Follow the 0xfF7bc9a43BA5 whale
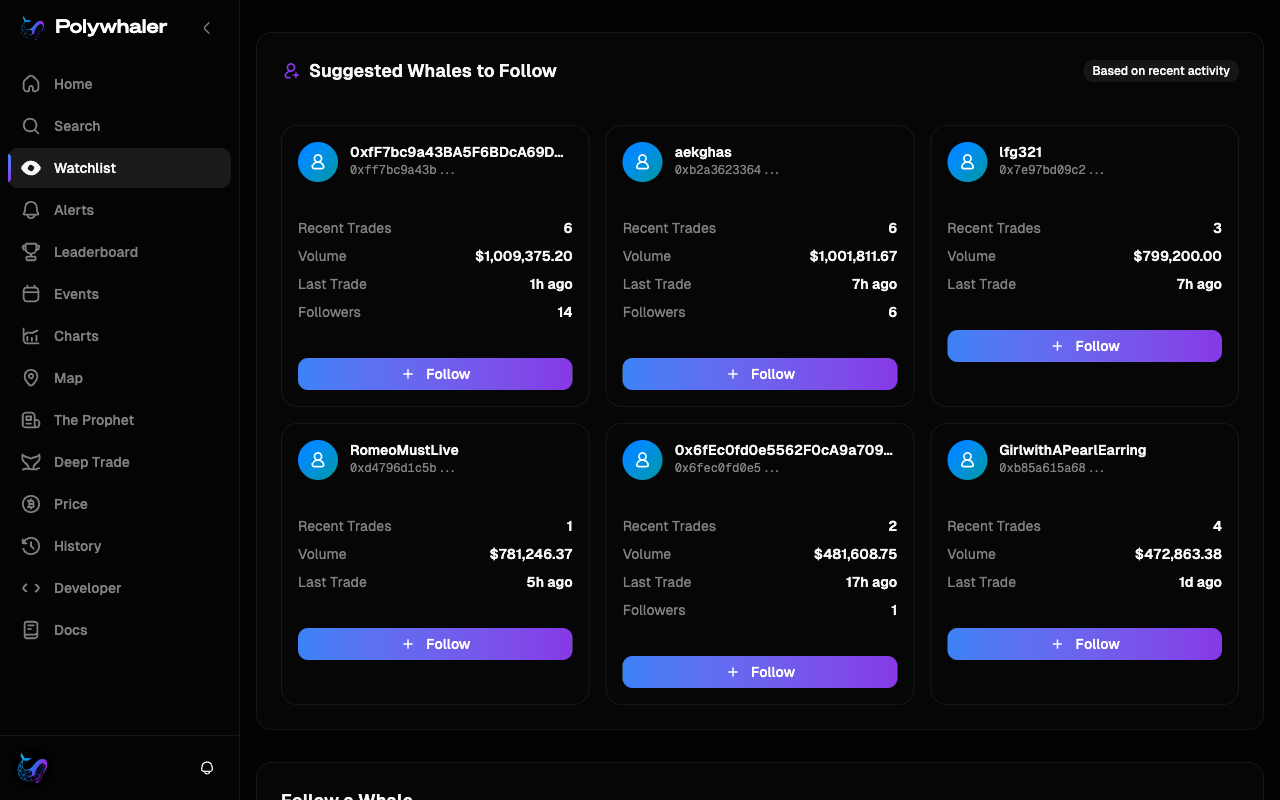The image size is (1280, 800). click(435, 374)
